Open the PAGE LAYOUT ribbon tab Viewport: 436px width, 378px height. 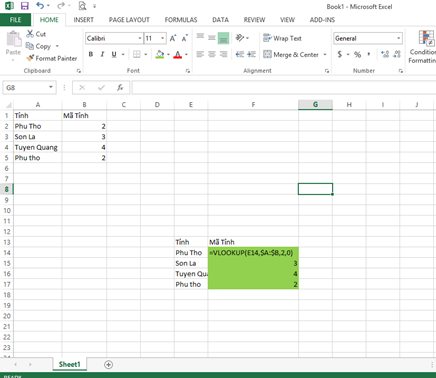129,20
